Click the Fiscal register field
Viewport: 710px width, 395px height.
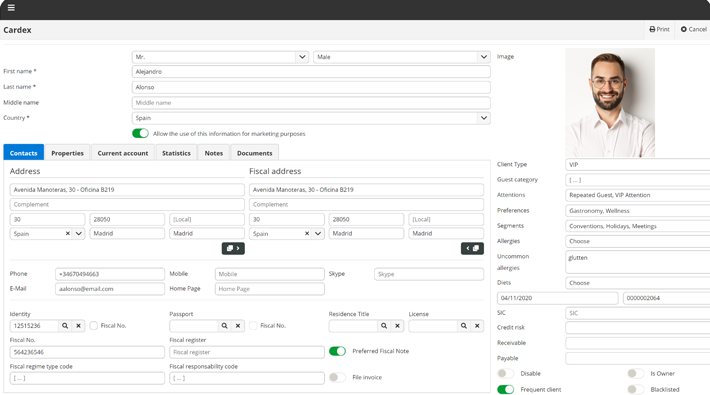pos(247,352)
